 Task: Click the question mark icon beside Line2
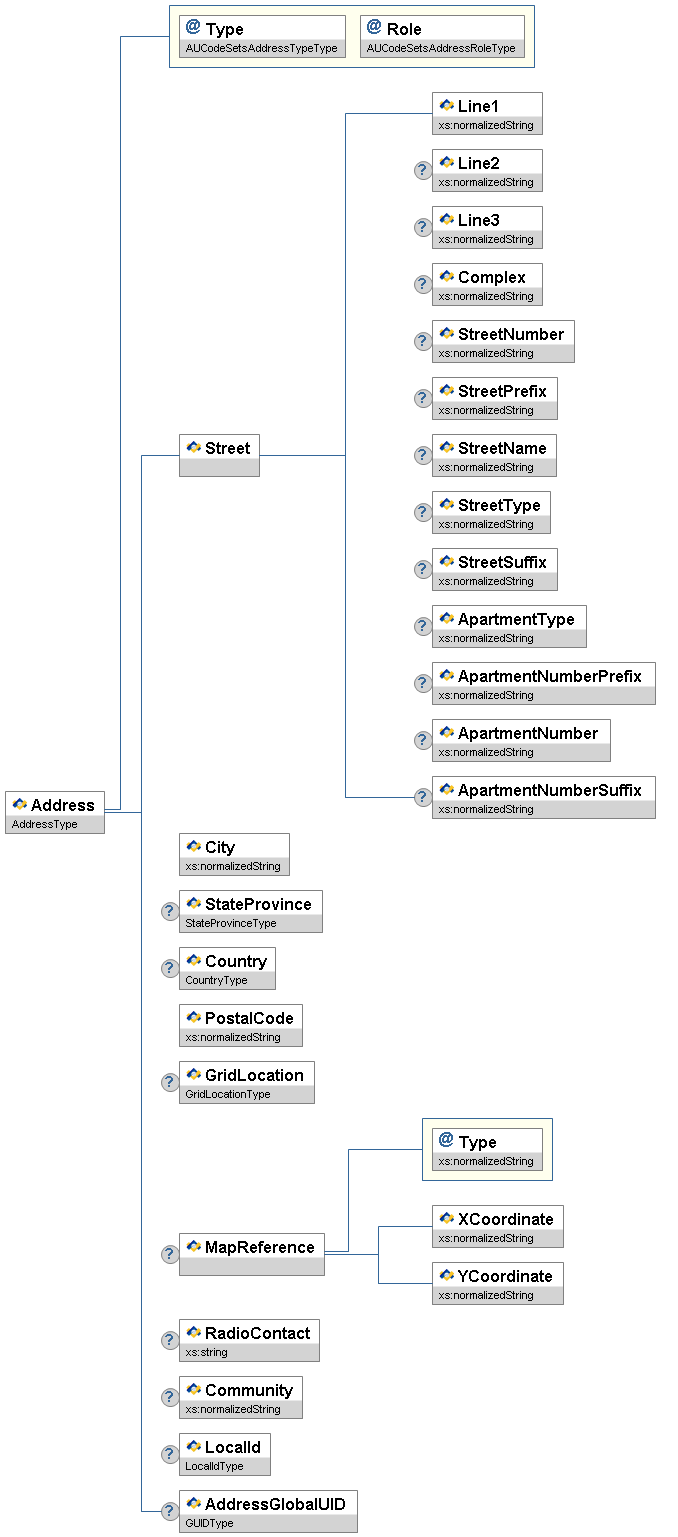[422, 170]
